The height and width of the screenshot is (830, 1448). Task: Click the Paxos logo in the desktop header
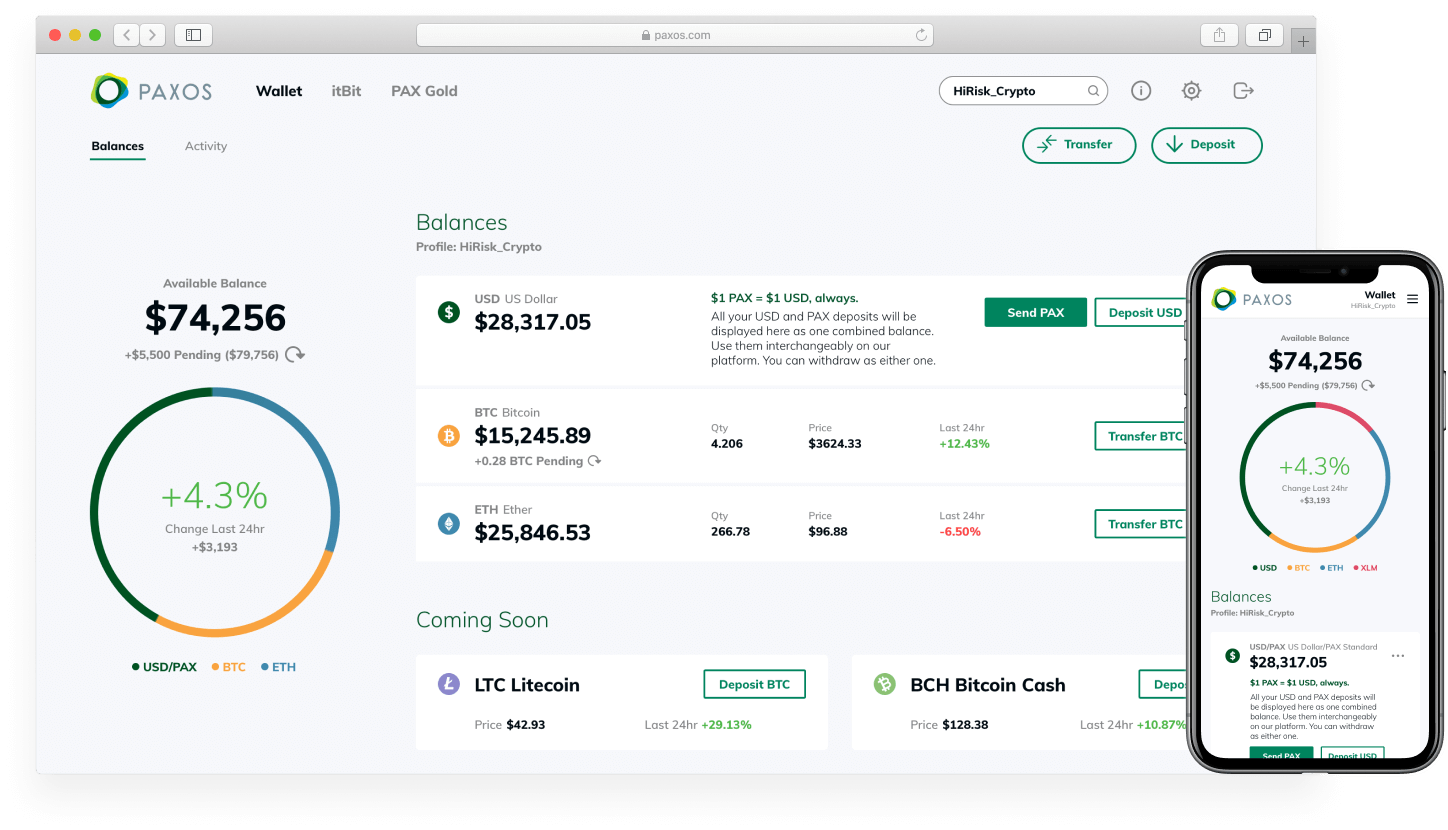(151, 91)
